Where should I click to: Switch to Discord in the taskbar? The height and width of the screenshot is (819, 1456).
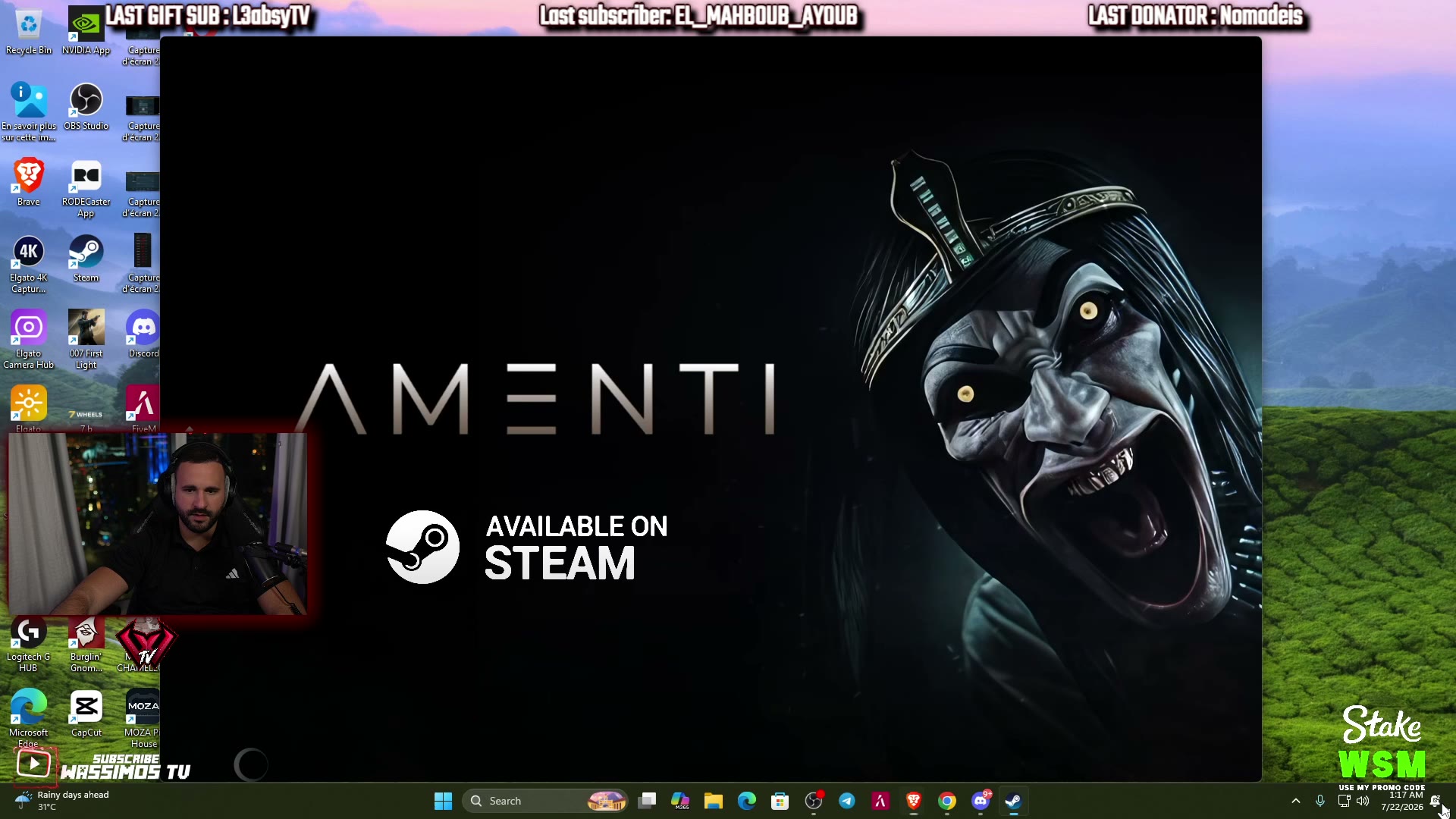tap(981, 801)
